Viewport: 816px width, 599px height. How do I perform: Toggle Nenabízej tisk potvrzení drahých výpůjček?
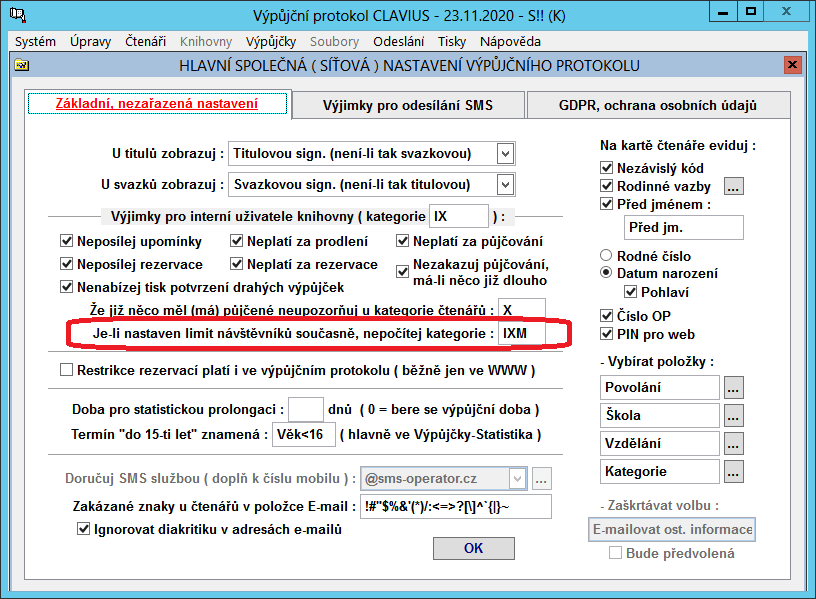point(66,287)
